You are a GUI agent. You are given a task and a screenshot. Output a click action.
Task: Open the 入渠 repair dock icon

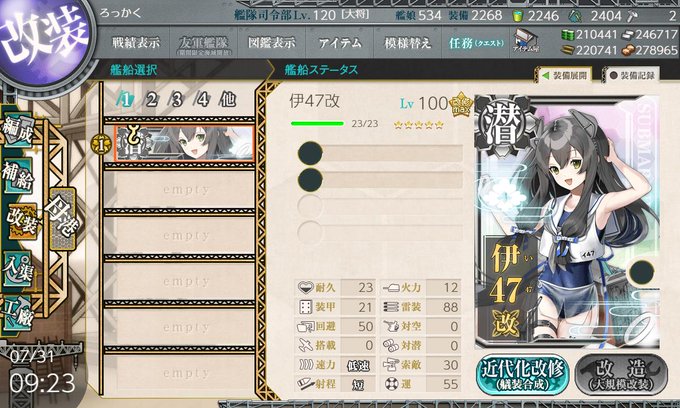coord(18,269)
